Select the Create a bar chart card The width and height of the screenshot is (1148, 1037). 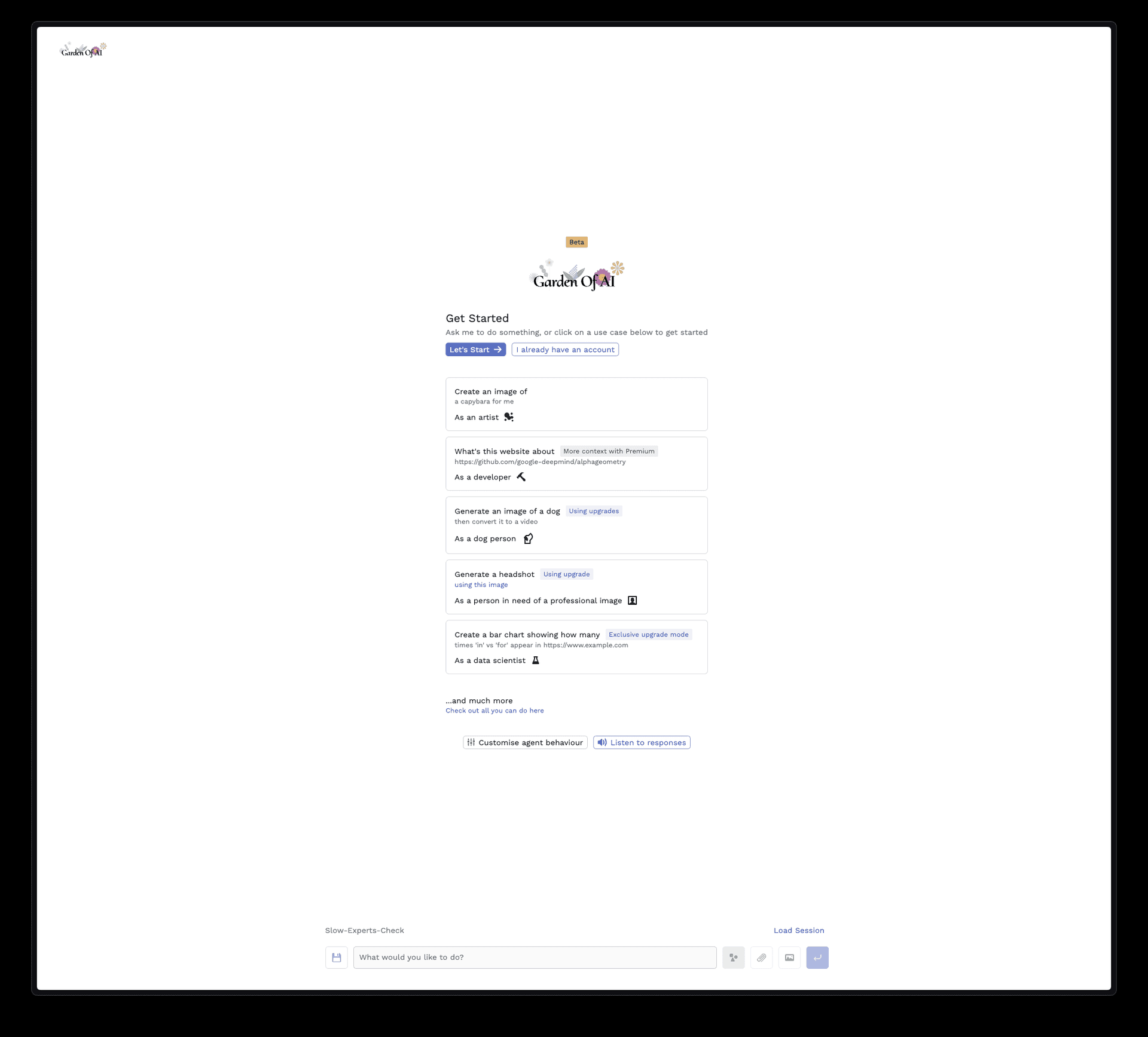point(576,647)
